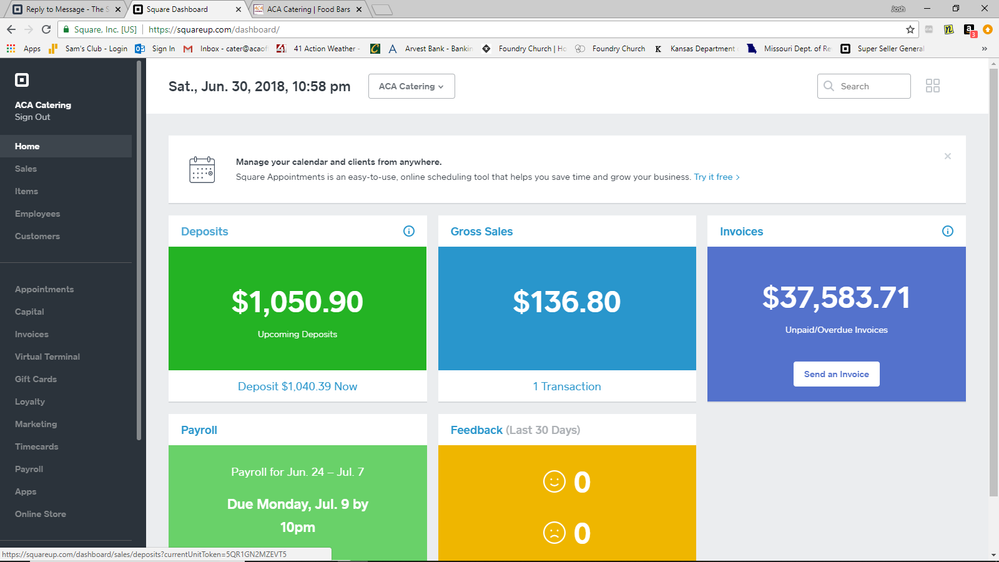Open Missouri Dept. of Re bookmark
Screen dimensions: 999x562
(x=789, y=48)
